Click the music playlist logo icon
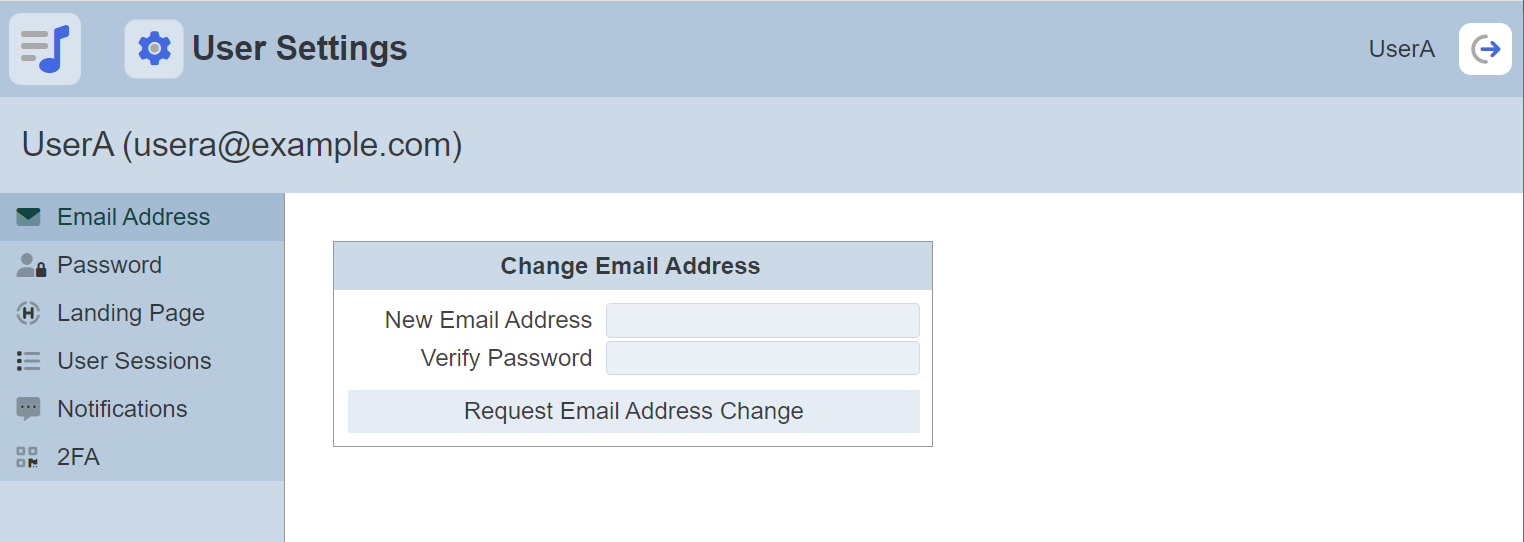 coord(45,49)
